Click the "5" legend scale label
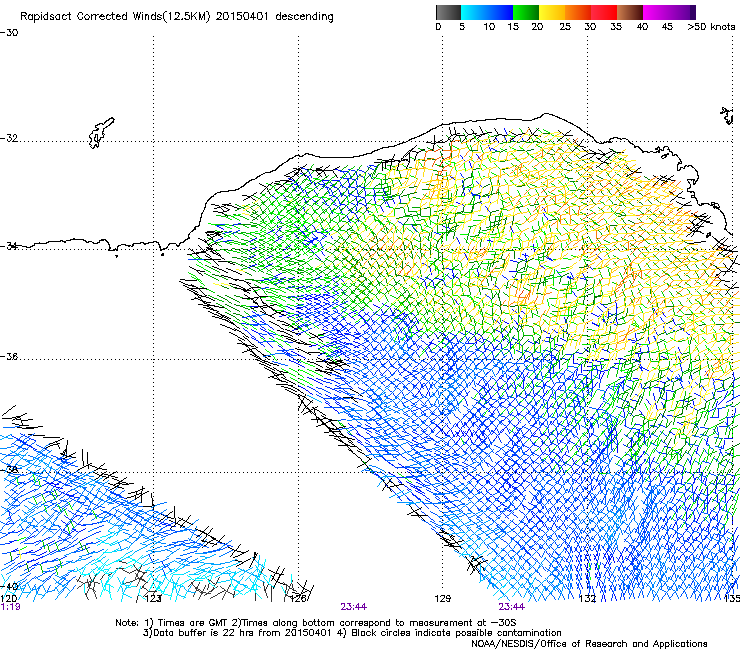Screen dimensions: 740x650 coord(462,27)
